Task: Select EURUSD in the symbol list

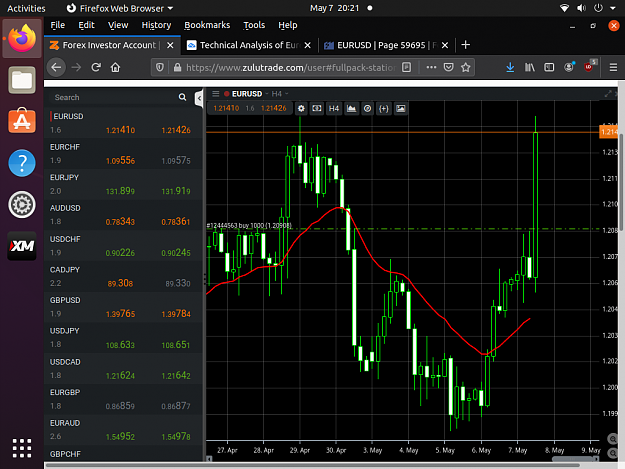Action: [x=124, y=123]
